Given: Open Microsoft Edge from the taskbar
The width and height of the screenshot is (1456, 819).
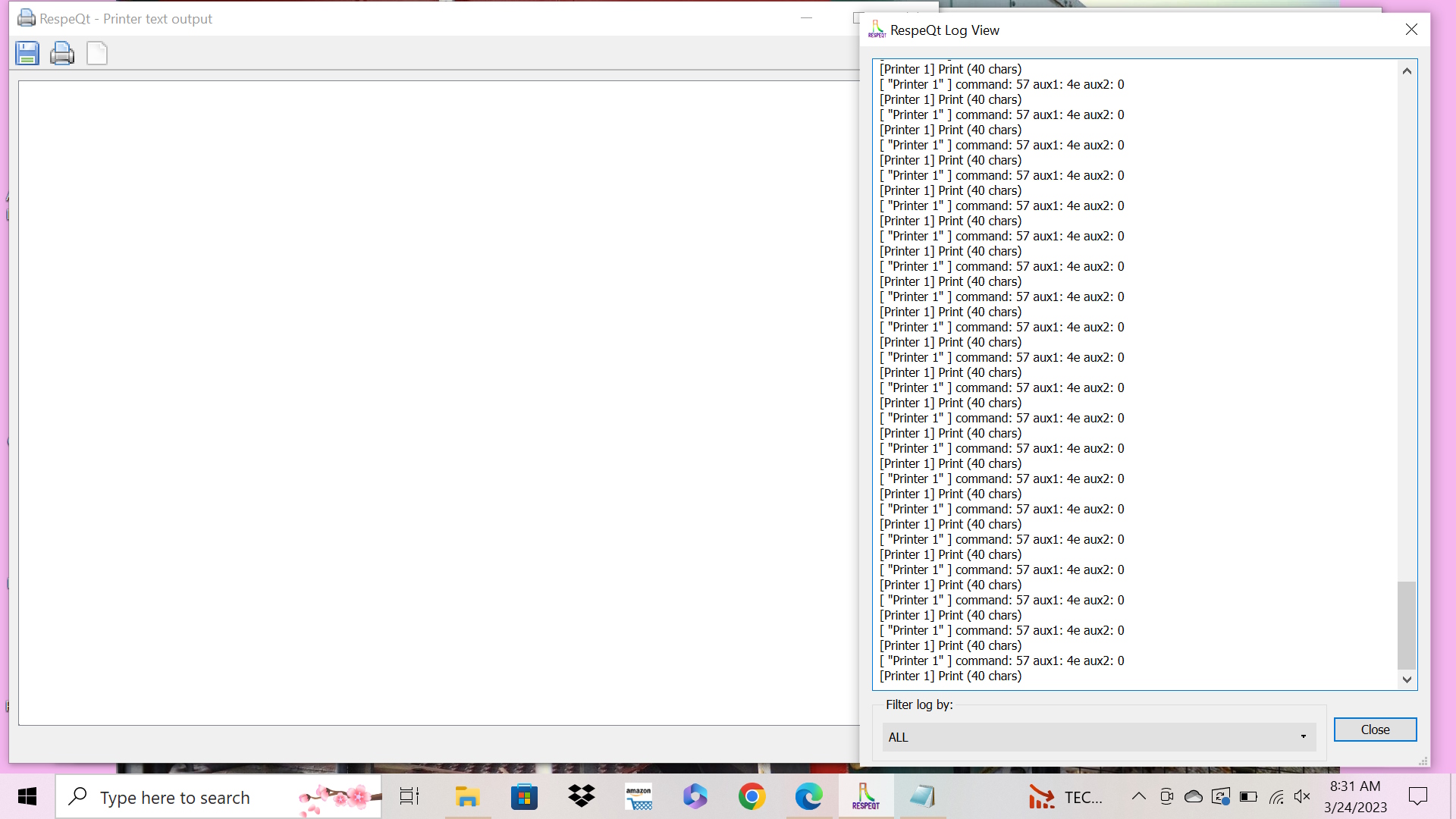Looking at the screenshot, I should coord(808,797).
